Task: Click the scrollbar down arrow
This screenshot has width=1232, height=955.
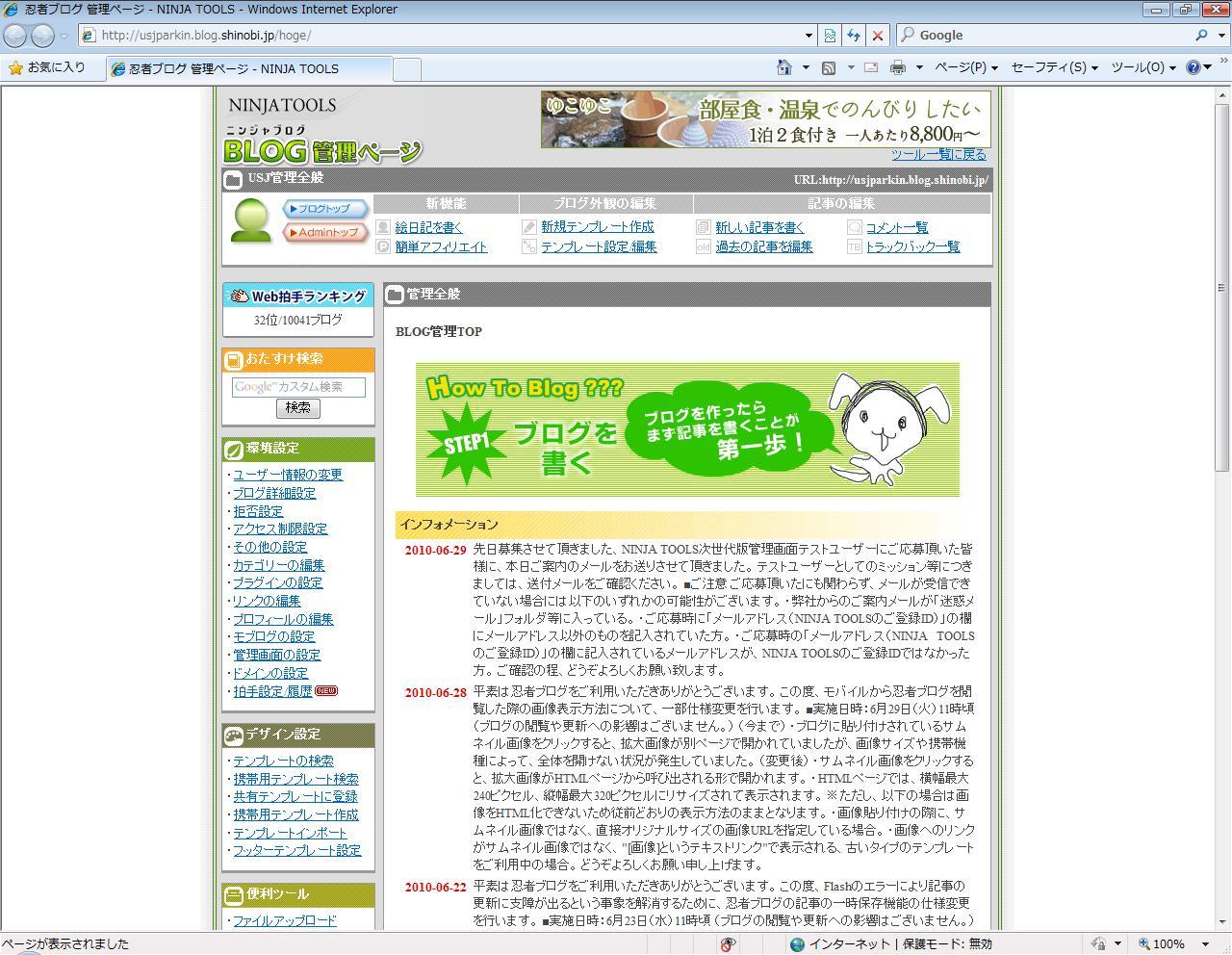Action: pyautogui.click(x=1222, y=922)
